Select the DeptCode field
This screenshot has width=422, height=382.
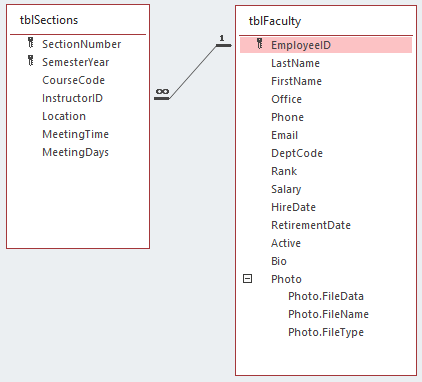coord(297,153)
